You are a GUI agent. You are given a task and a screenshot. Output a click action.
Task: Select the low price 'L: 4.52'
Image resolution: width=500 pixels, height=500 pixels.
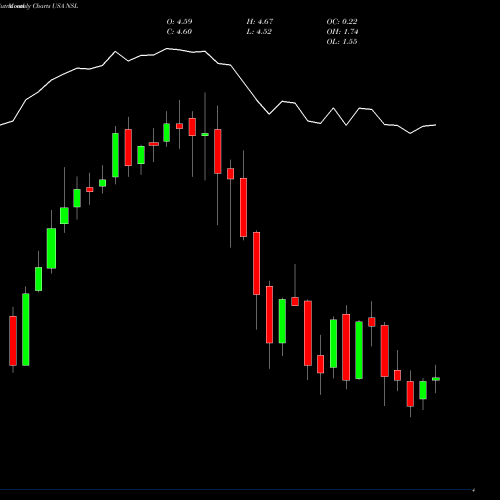pos(259,32)
